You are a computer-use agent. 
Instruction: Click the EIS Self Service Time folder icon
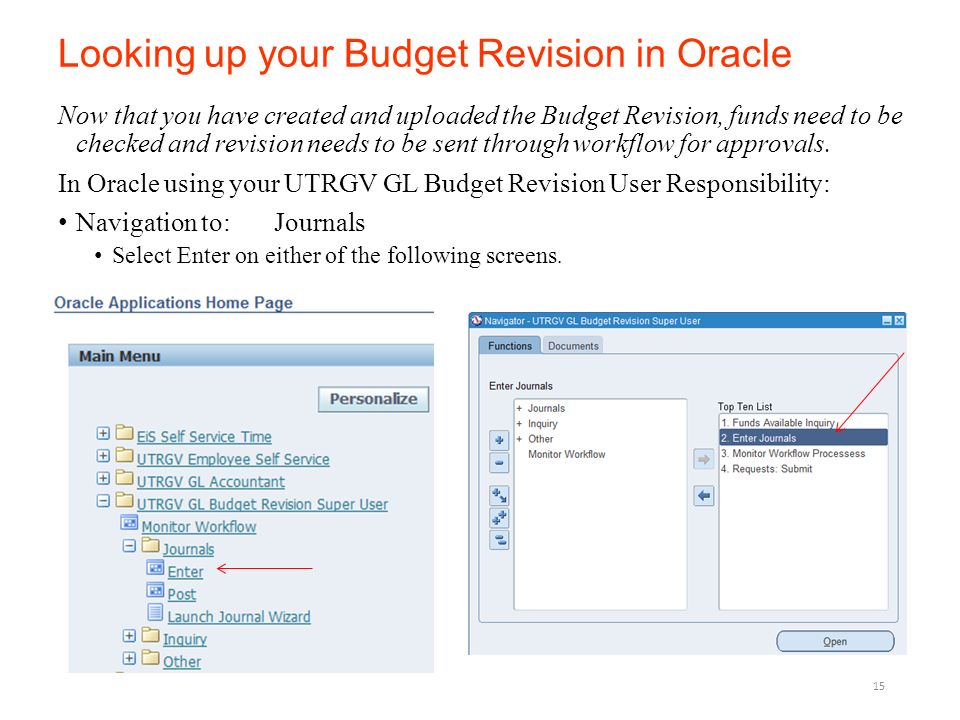[124, 433]
